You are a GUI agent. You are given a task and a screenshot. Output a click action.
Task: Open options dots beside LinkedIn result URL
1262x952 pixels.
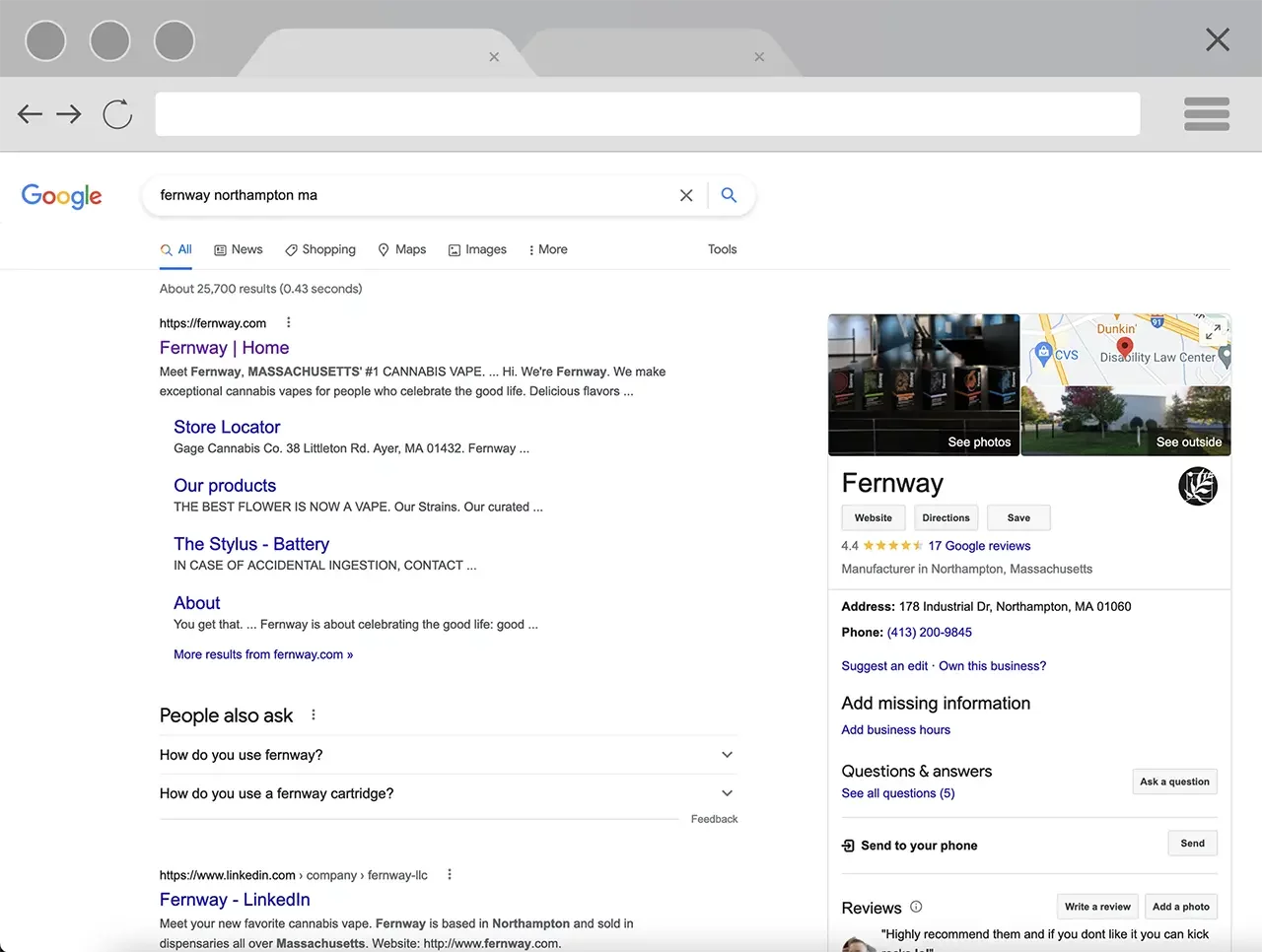click(450, 874)
